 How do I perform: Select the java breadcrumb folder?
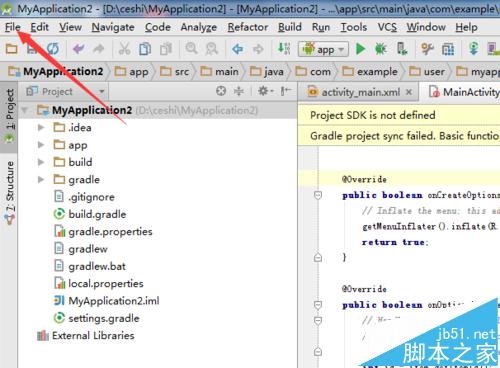[x=267, y=71]
